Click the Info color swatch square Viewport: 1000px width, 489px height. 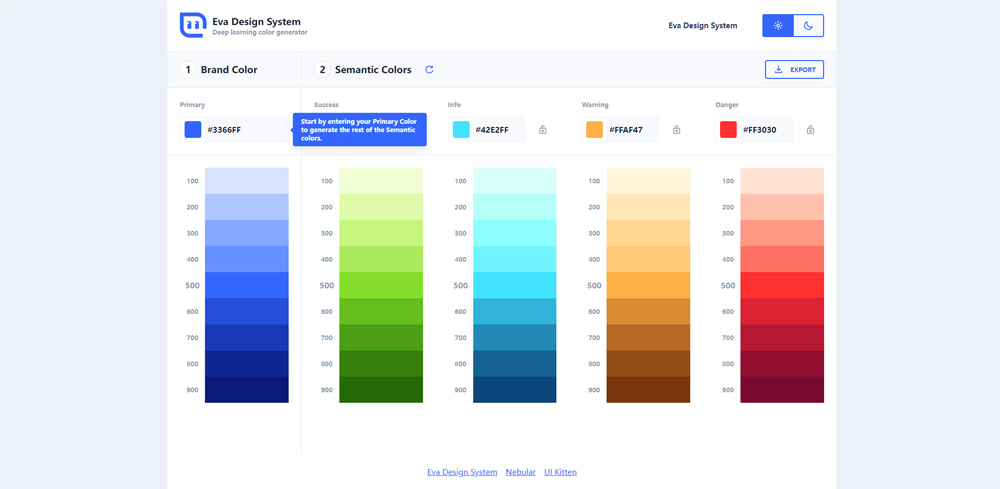(461, 129)
